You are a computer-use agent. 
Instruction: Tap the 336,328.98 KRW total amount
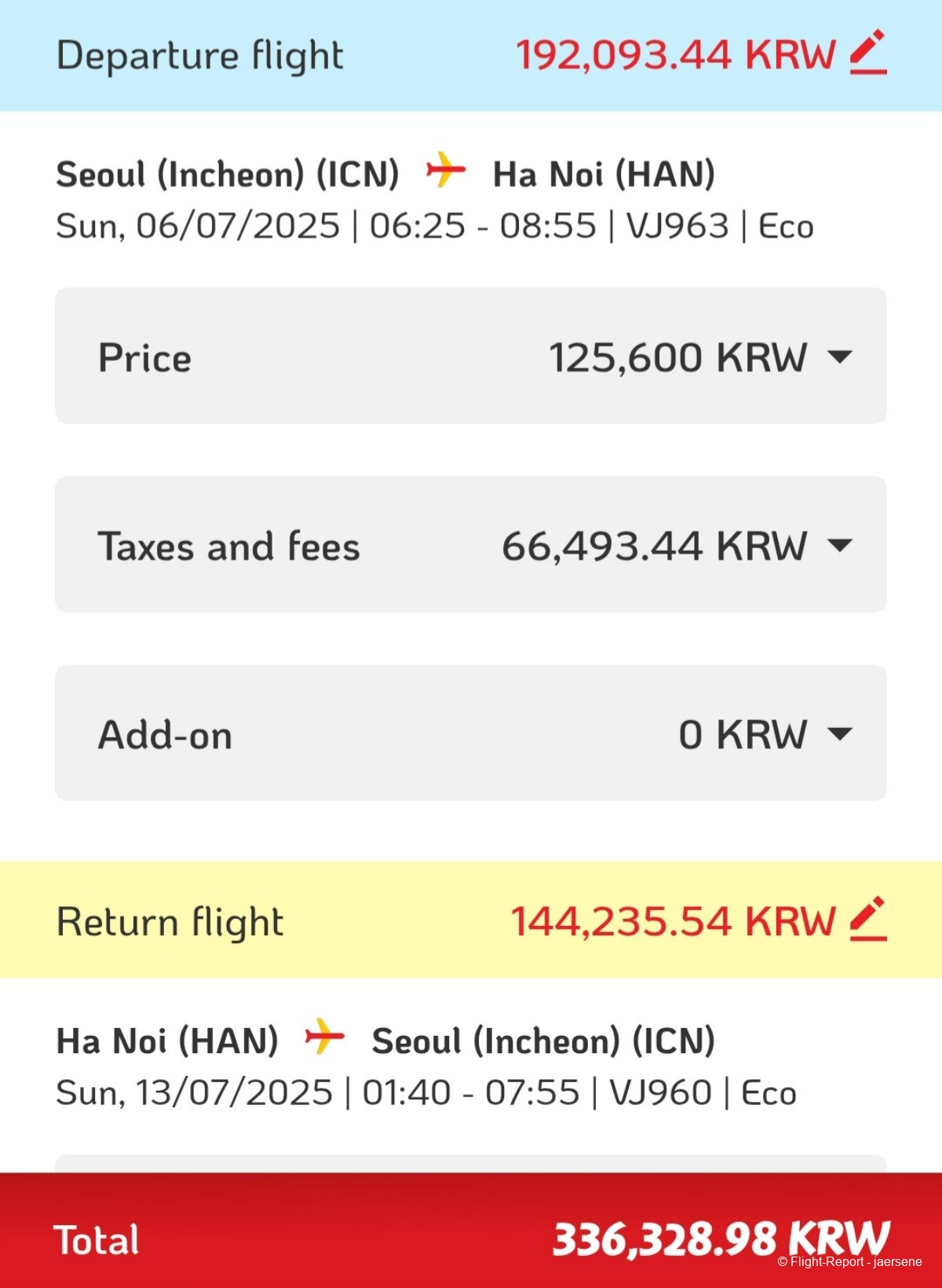721,1239
